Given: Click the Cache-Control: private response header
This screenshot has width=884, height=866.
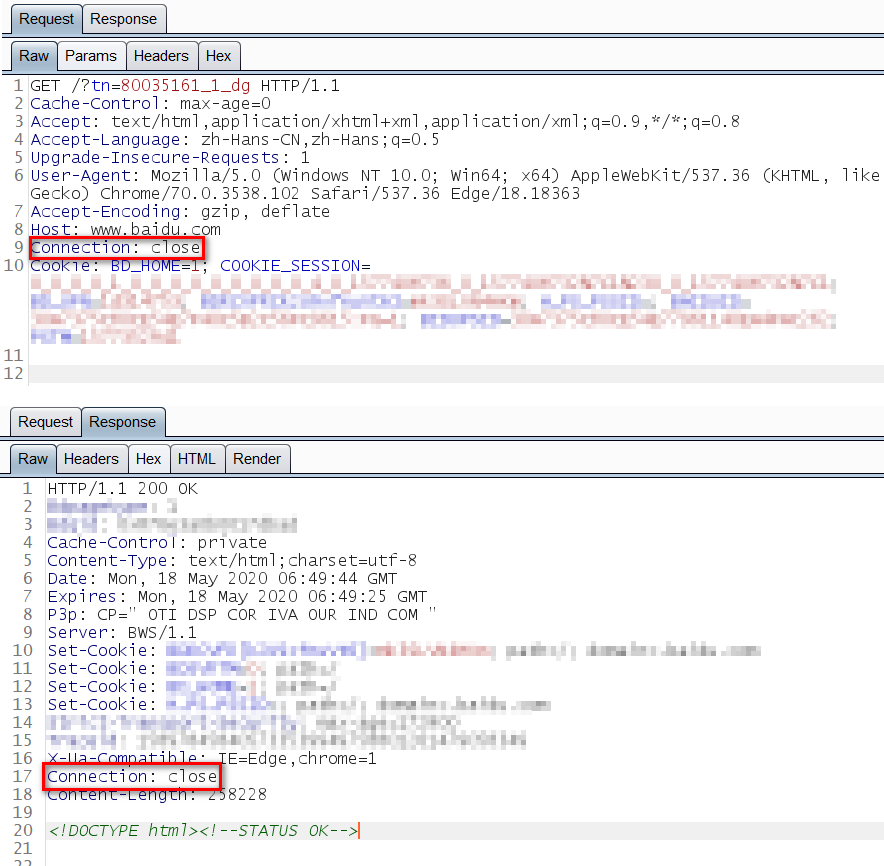Looking at the screenshot, I should pyautogui.click(x=157, y=543).
